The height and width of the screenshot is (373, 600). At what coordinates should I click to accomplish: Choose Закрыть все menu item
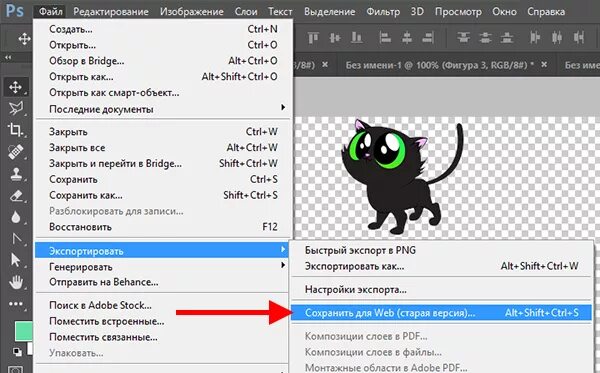point(163,148)
